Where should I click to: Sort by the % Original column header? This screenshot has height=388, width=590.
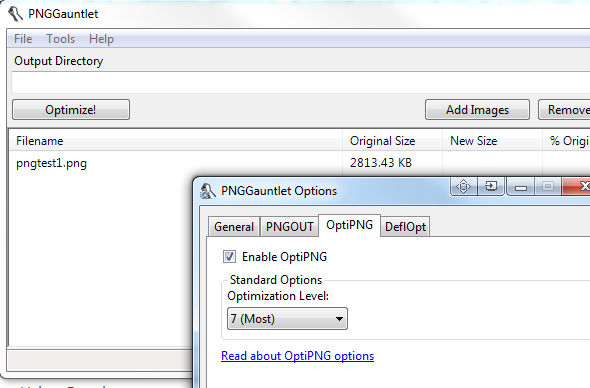tap(566, 141)
